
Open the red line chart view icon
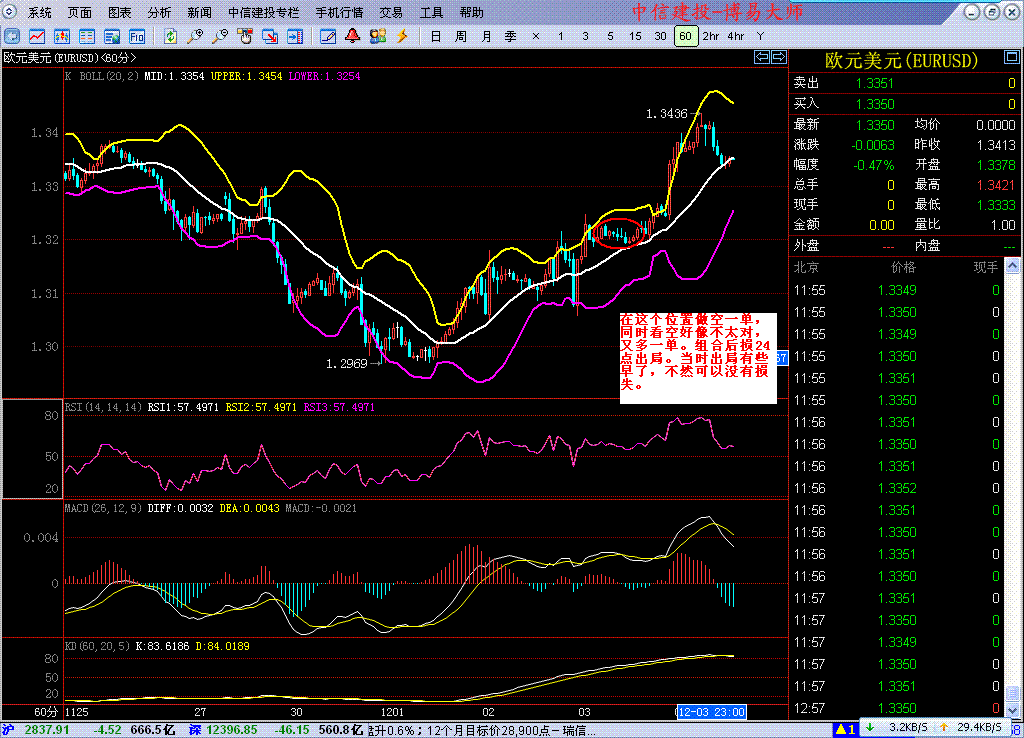[37, 37]
